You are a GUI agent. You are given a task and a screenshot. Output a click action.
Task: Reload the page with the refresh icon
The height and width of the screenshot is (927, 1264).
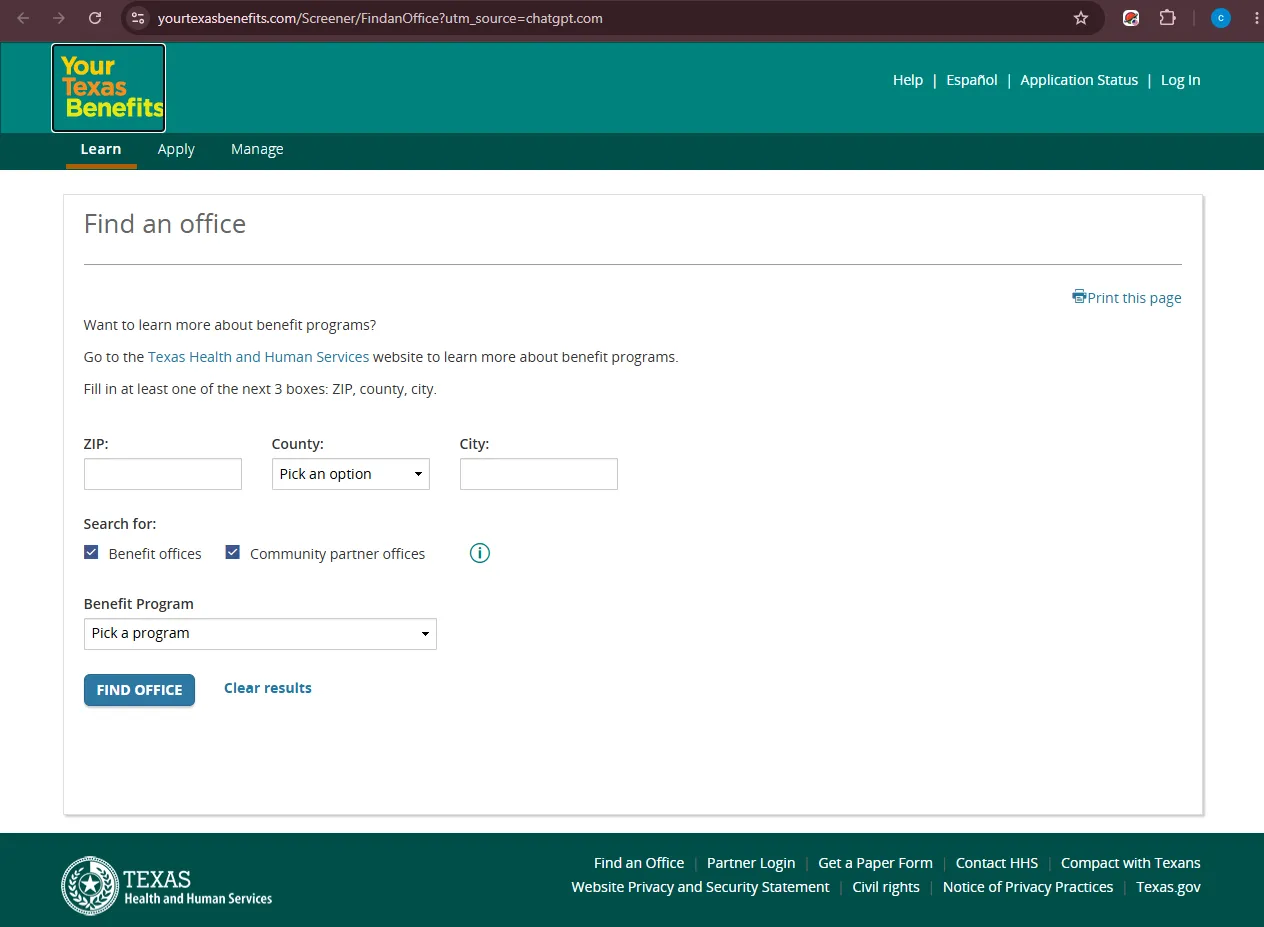(x=95, y=18)
